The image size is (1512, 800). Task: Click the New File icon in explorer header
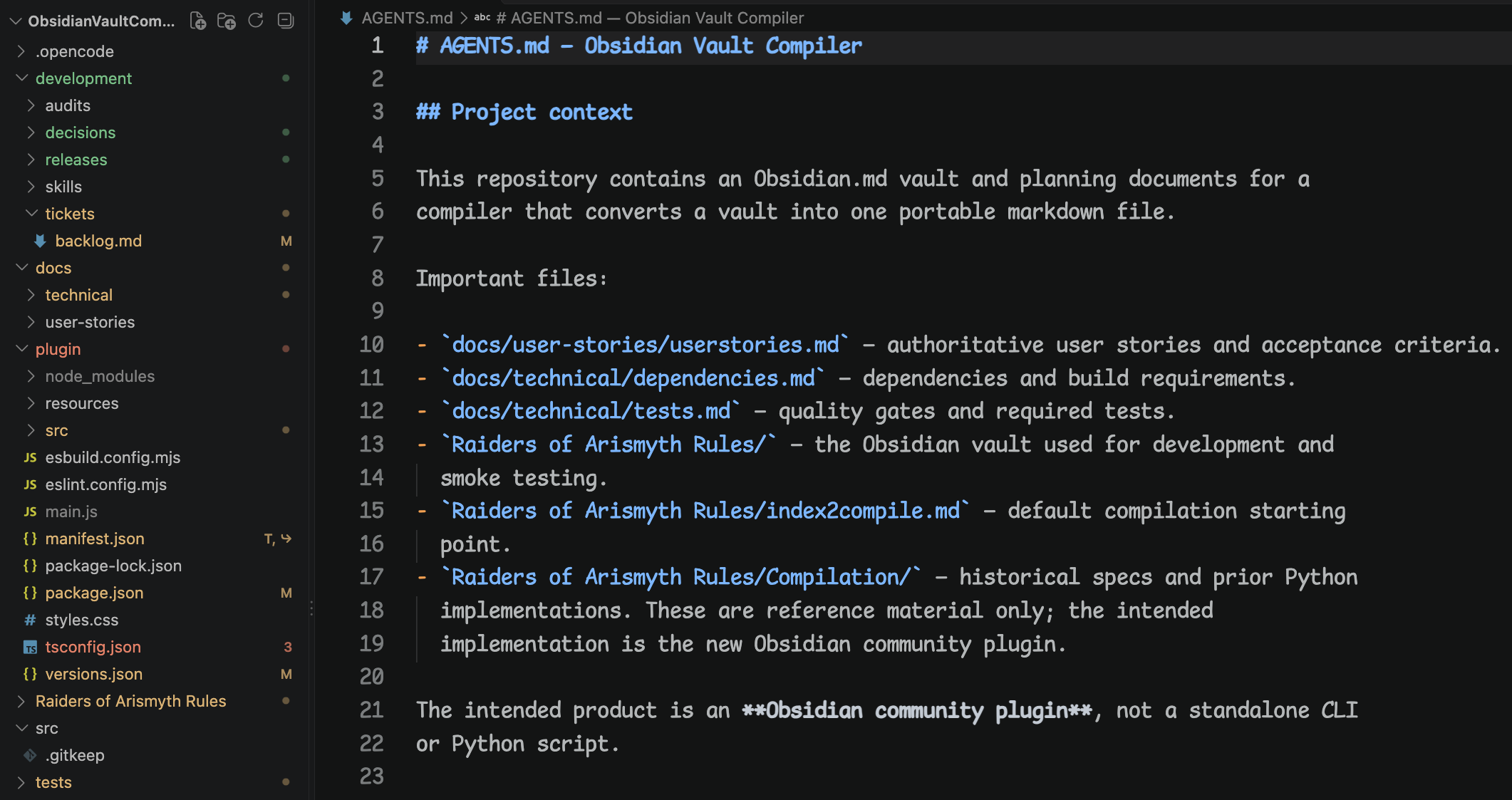198,21
